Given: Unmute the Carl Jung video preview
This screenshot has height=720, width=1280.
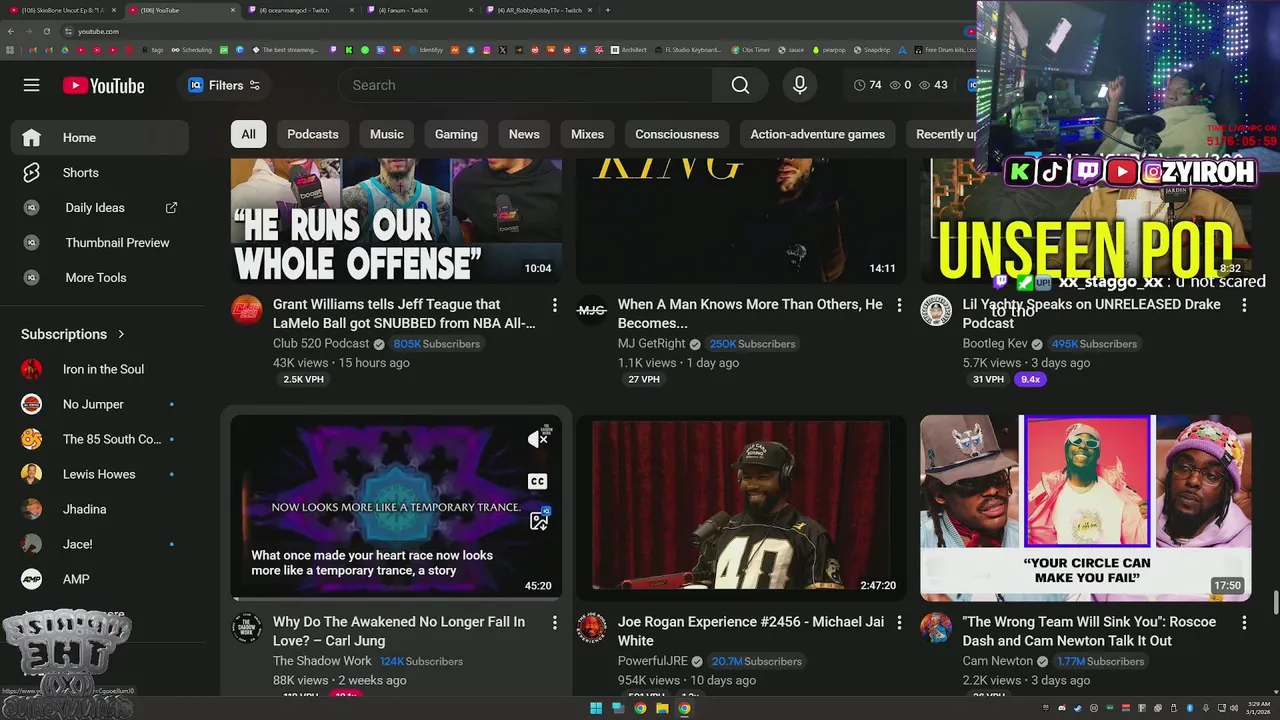Looking at the screenshot, I should (x=538, y=438).
